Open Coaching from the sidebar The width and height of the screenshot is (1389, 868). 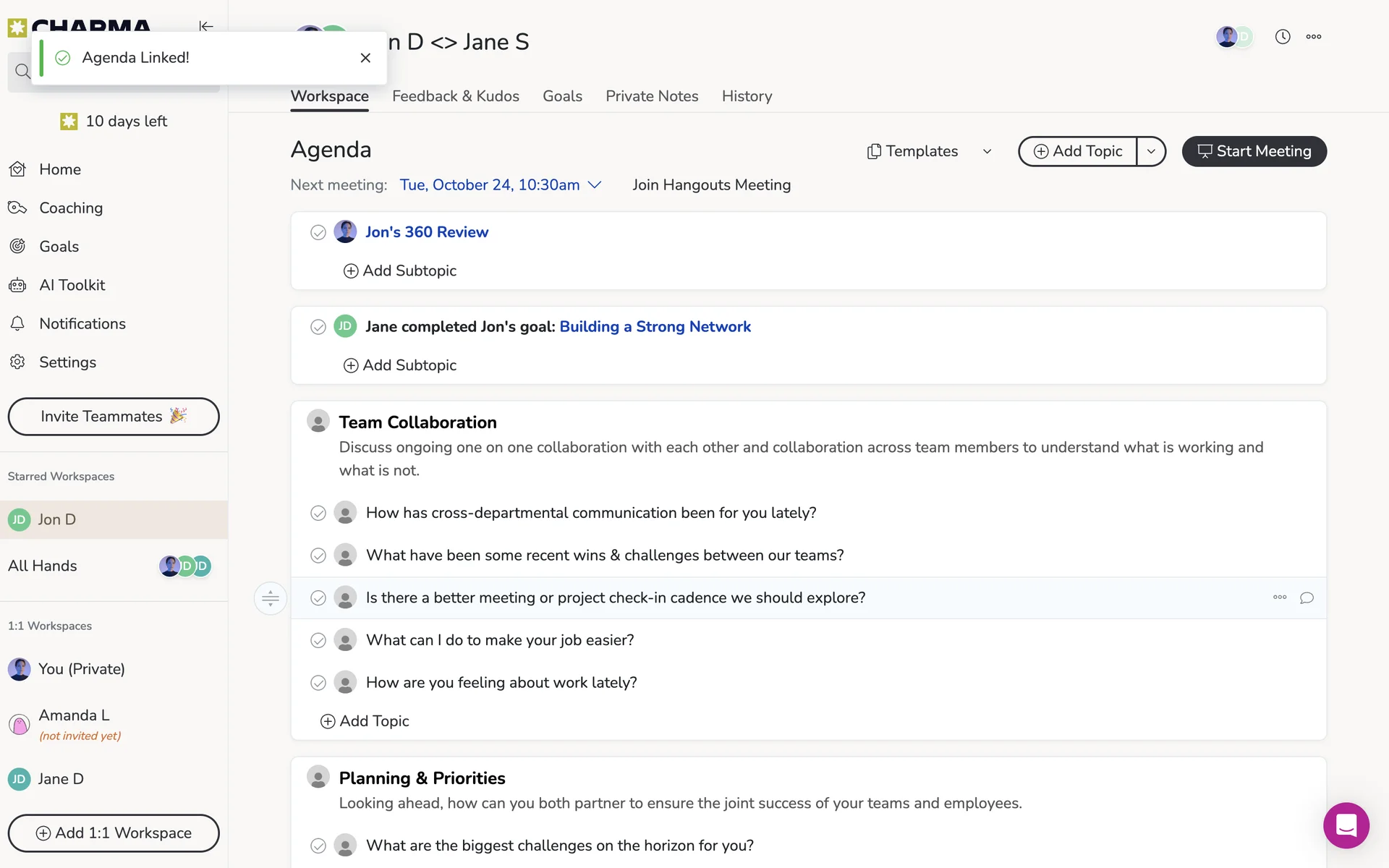pos(70,208)
